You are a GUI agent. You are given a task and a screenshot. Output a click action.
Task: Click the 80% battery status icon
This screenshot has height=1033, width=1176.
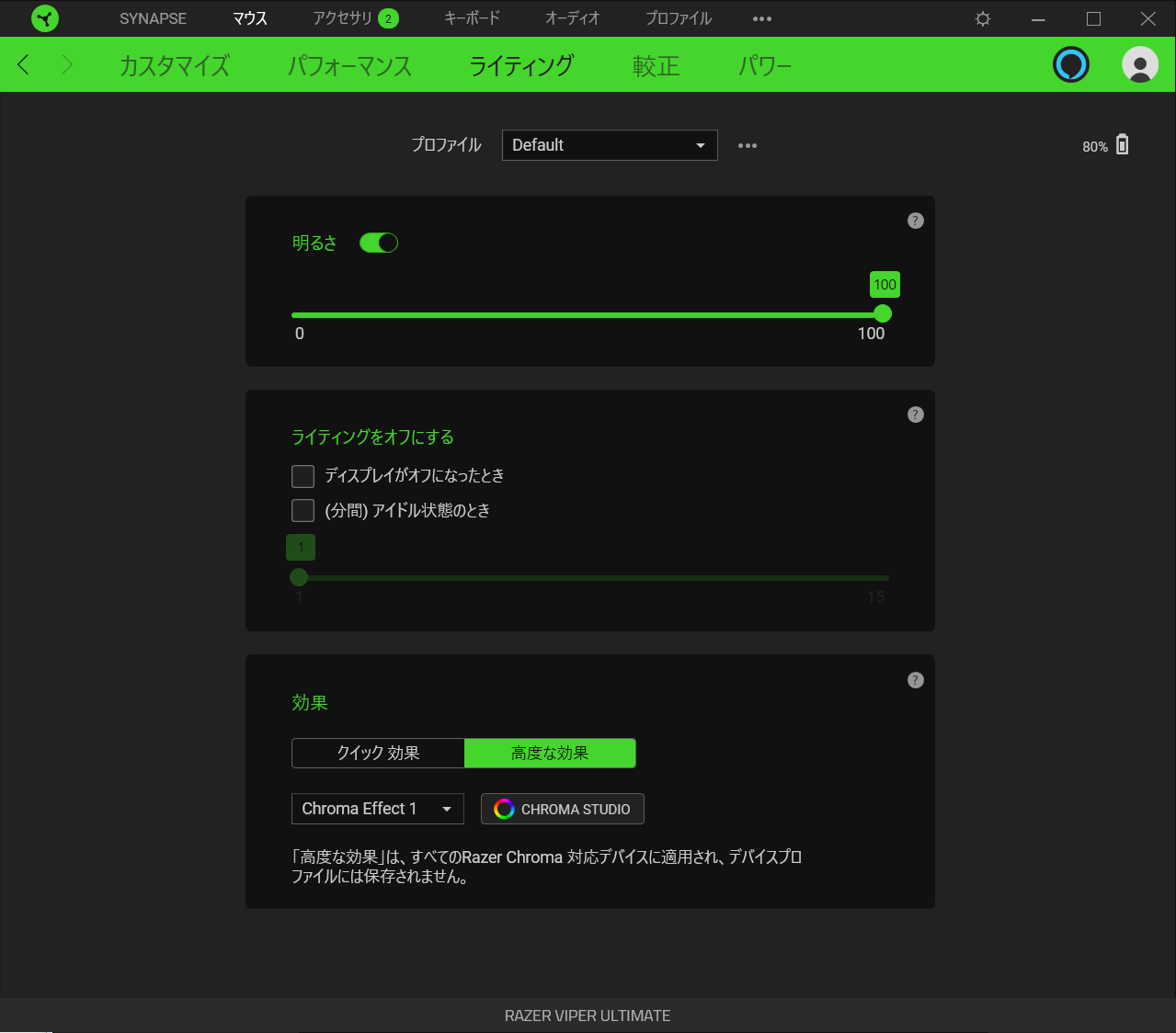(1122, 145)
